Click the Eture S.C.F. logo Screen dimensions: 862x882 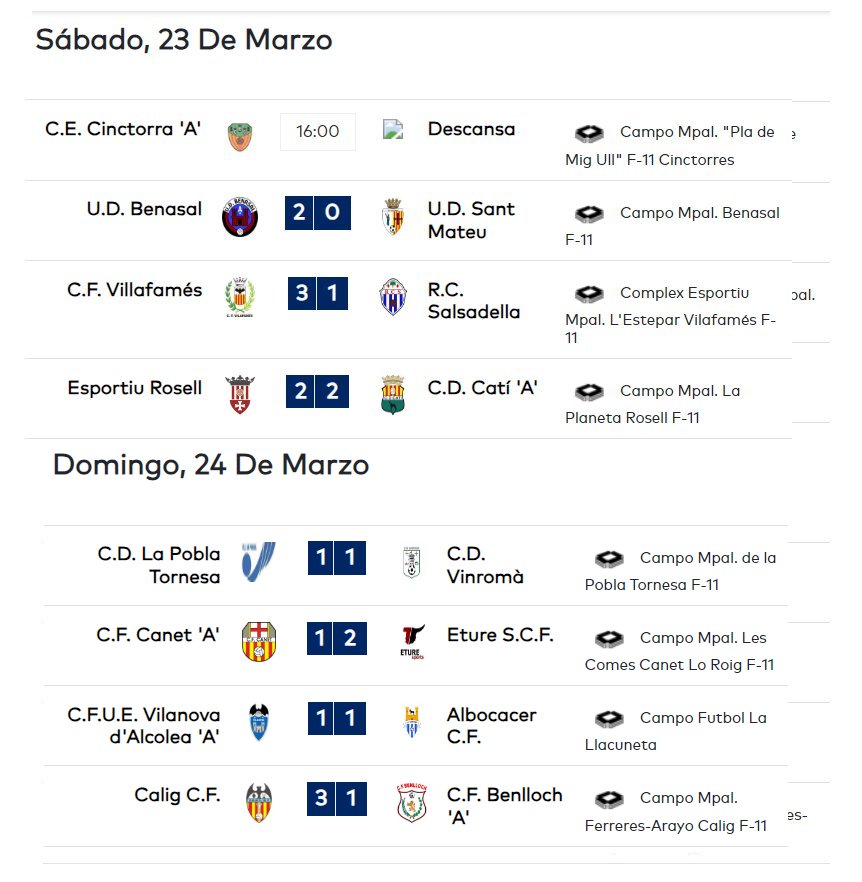pos(412,641)
